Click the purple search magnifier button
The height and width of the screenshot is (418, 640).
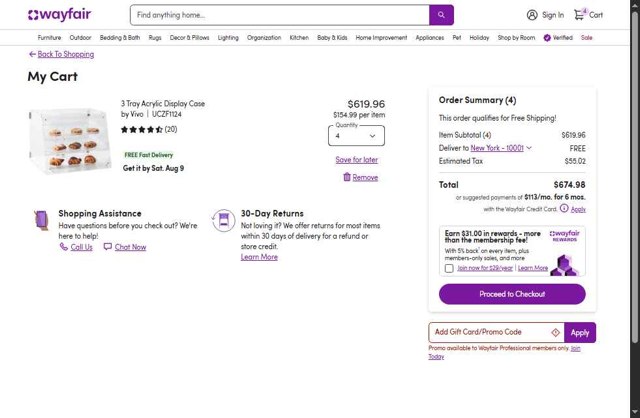pos(441,15)
